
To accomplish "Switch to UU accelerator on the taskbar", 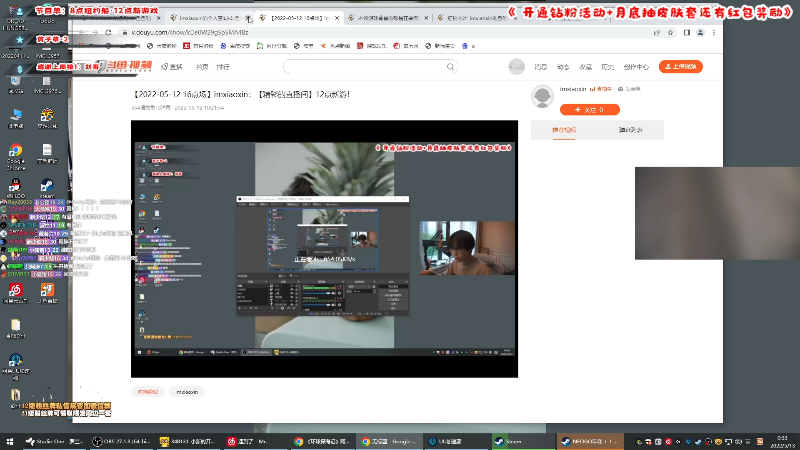I will point(456,441).
